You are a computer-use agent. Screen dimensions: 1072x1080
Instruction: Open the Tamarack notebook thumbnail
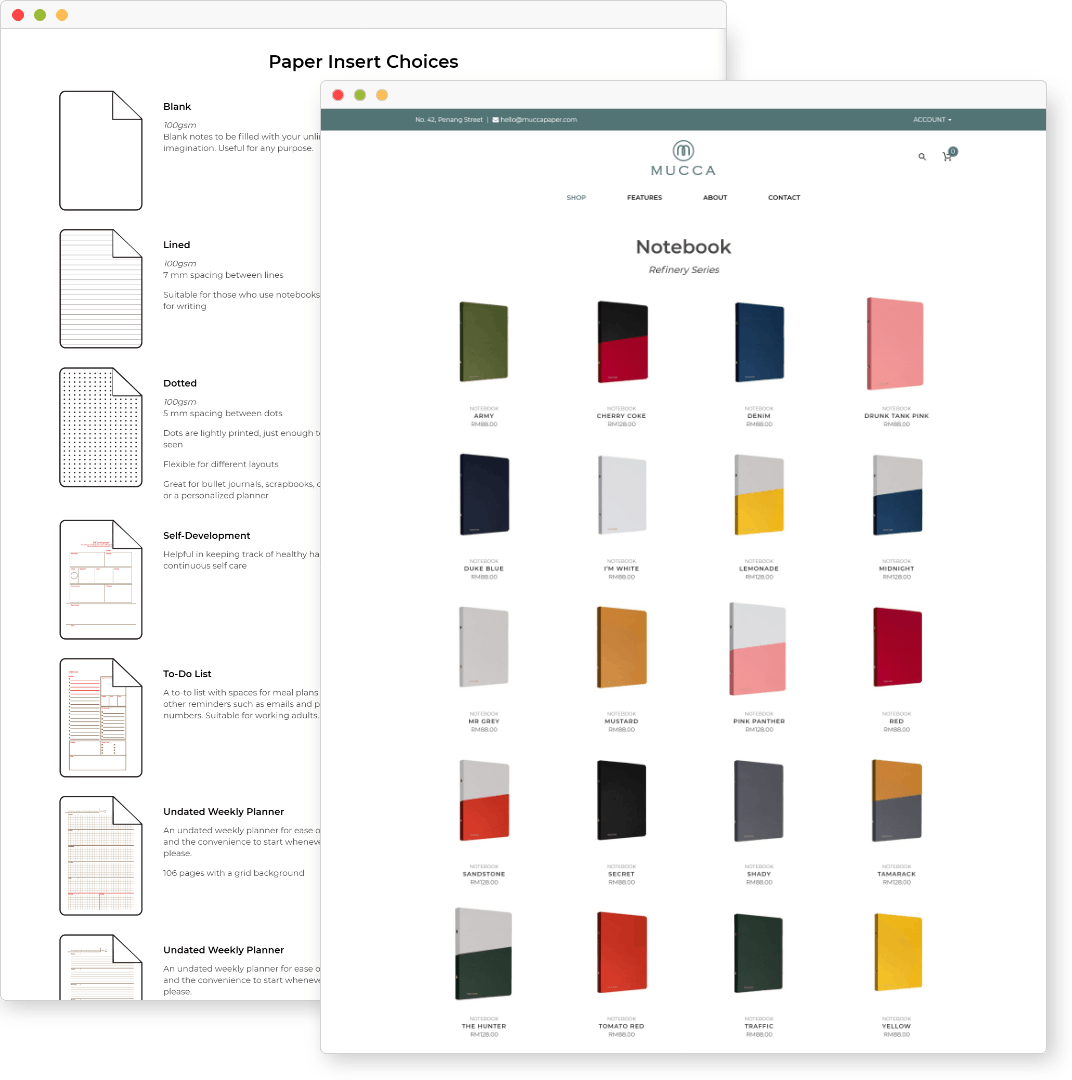pyautogui.click(x=896, y=800)
